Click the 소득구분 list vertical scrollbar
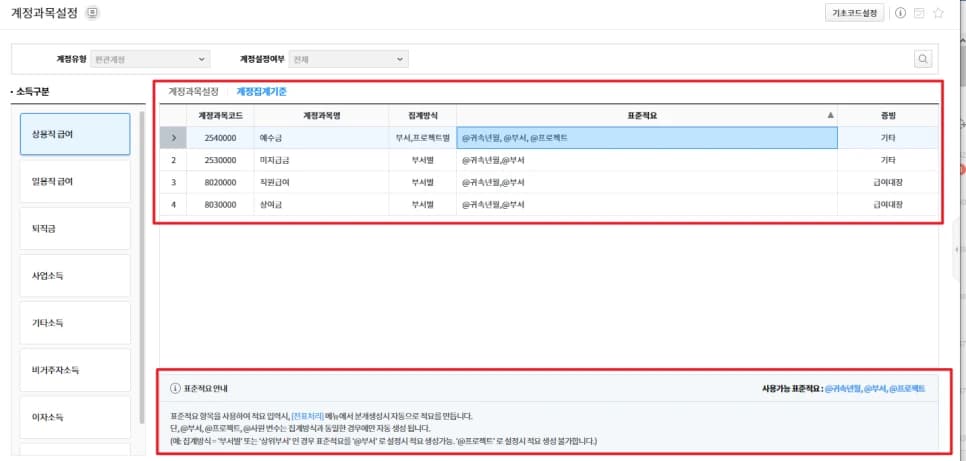The height and width of the screenshot is (461, 966). pos(142,267)
